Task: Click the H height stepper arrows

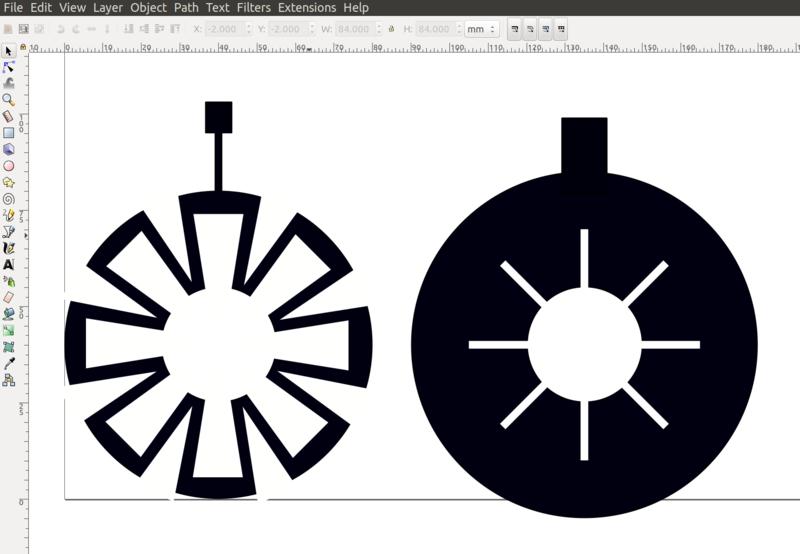Action: tap(459, 29)
